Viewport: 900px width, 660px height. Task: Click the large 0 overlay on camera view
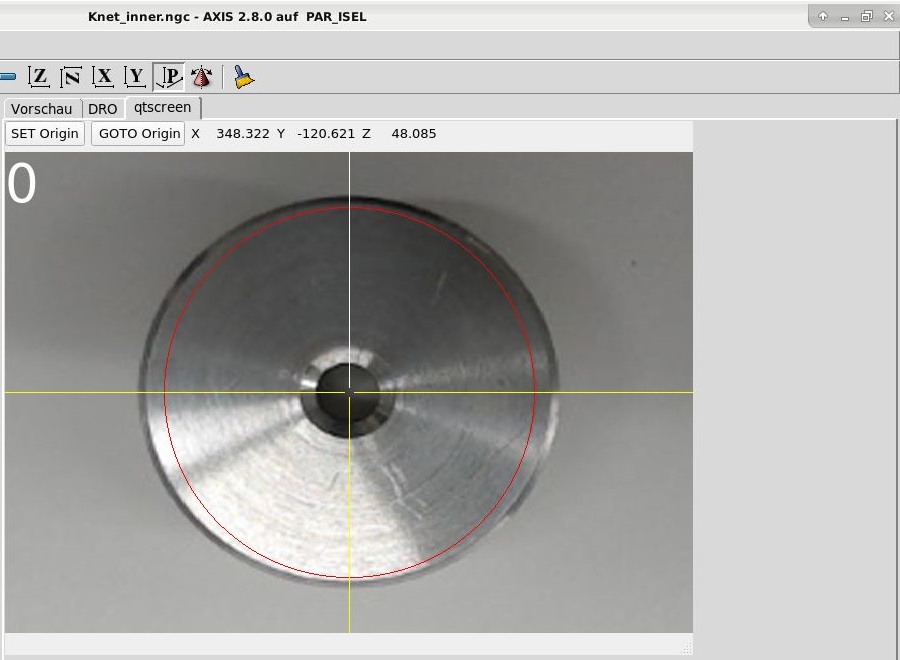[22, 184]
